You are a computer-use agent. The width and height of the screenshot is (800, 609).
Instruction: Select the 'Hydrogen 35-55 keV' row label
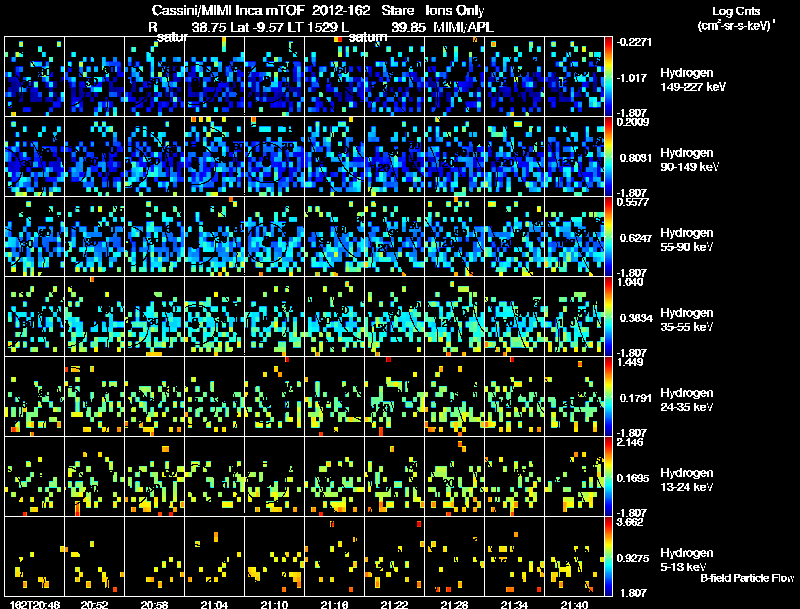[687, 320]
